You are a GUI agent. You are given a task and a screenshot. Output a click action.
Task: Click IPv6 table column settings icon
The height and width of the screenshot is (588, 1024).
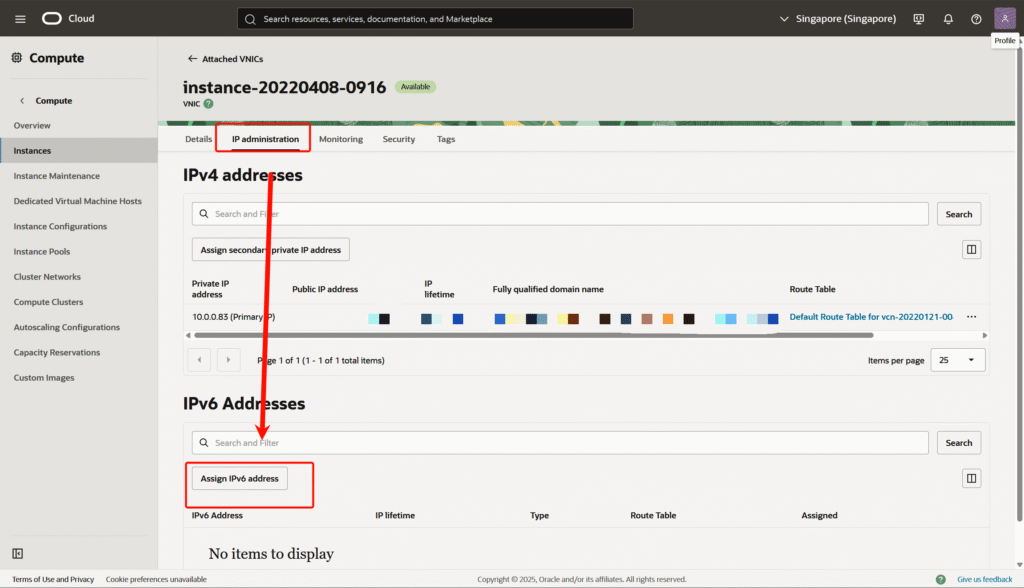click(971, 479)
